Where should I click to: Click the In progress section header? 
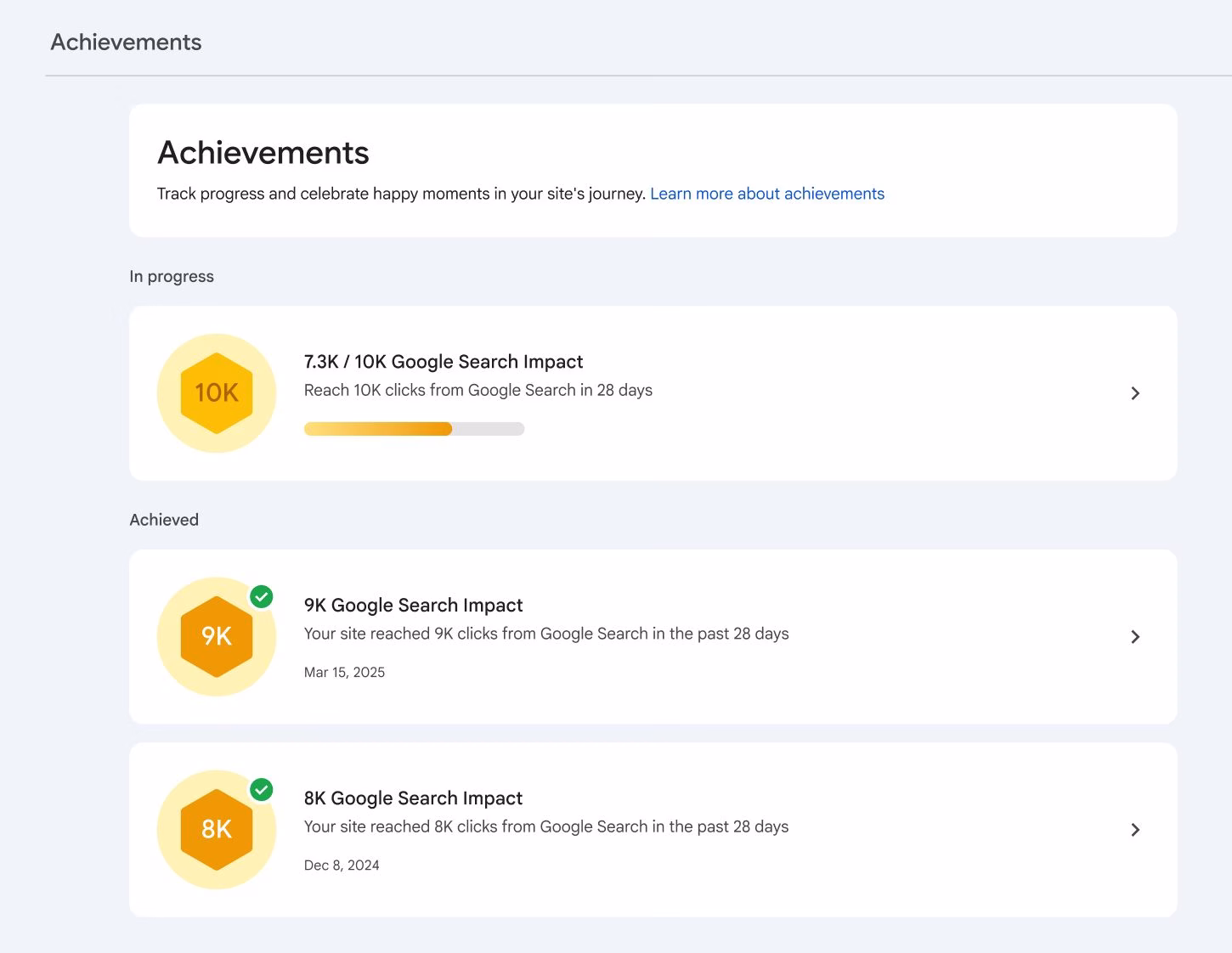[171, 276]
